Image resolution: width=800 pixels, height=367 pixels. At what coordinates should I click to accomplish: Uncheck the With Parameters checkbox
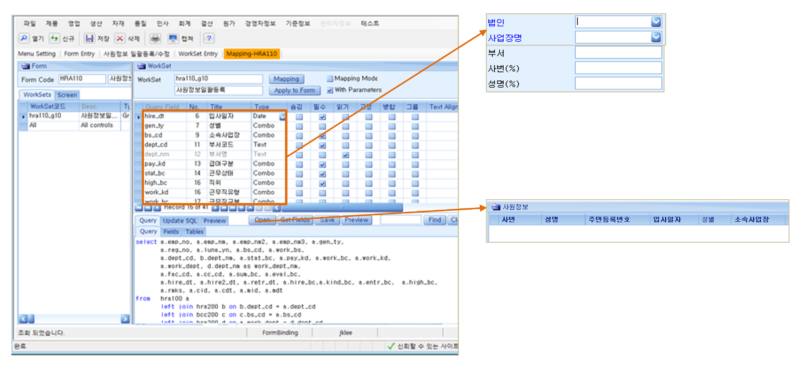[330, 90]
